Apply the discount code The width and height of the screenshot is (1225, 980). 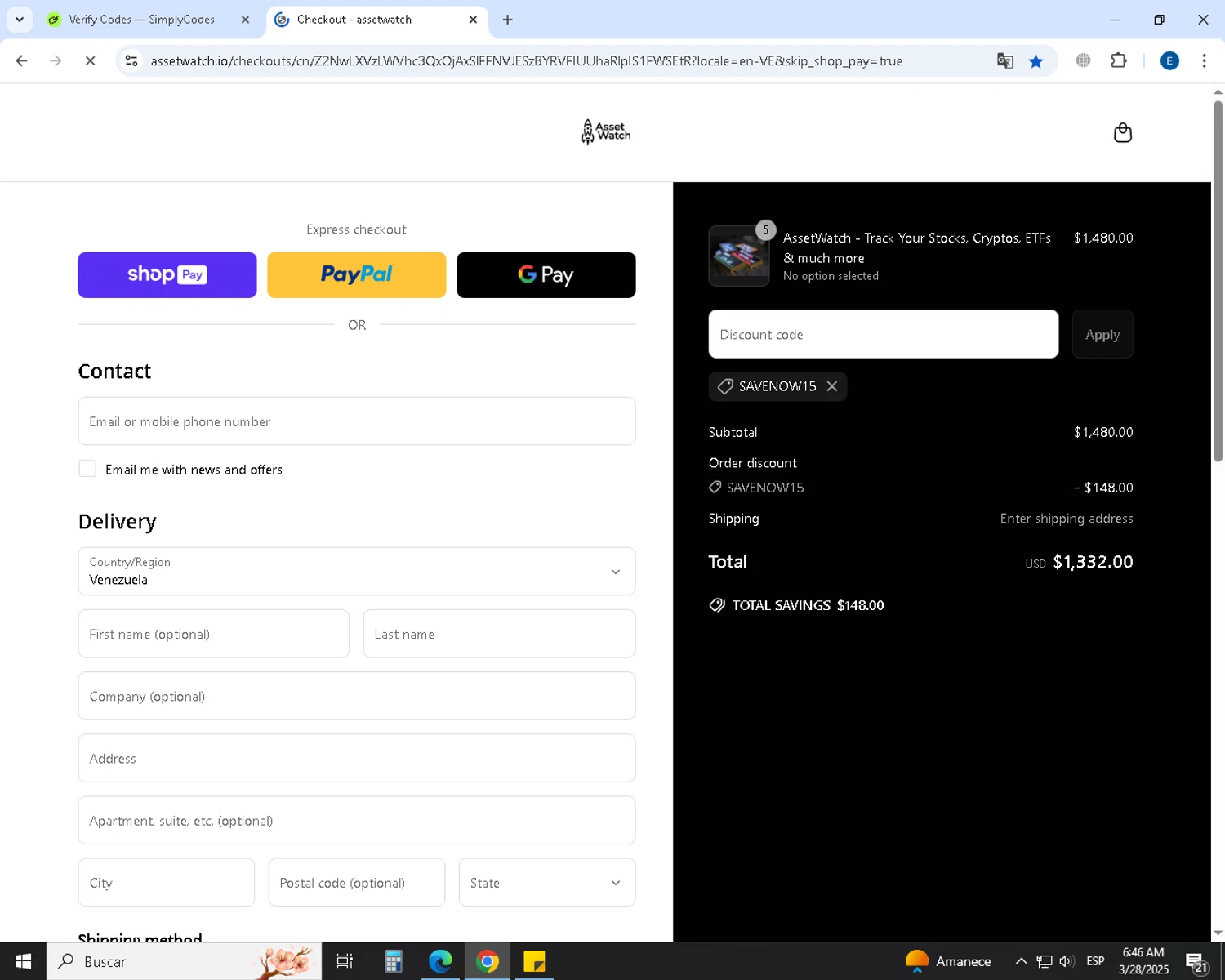coord(1102,334)
